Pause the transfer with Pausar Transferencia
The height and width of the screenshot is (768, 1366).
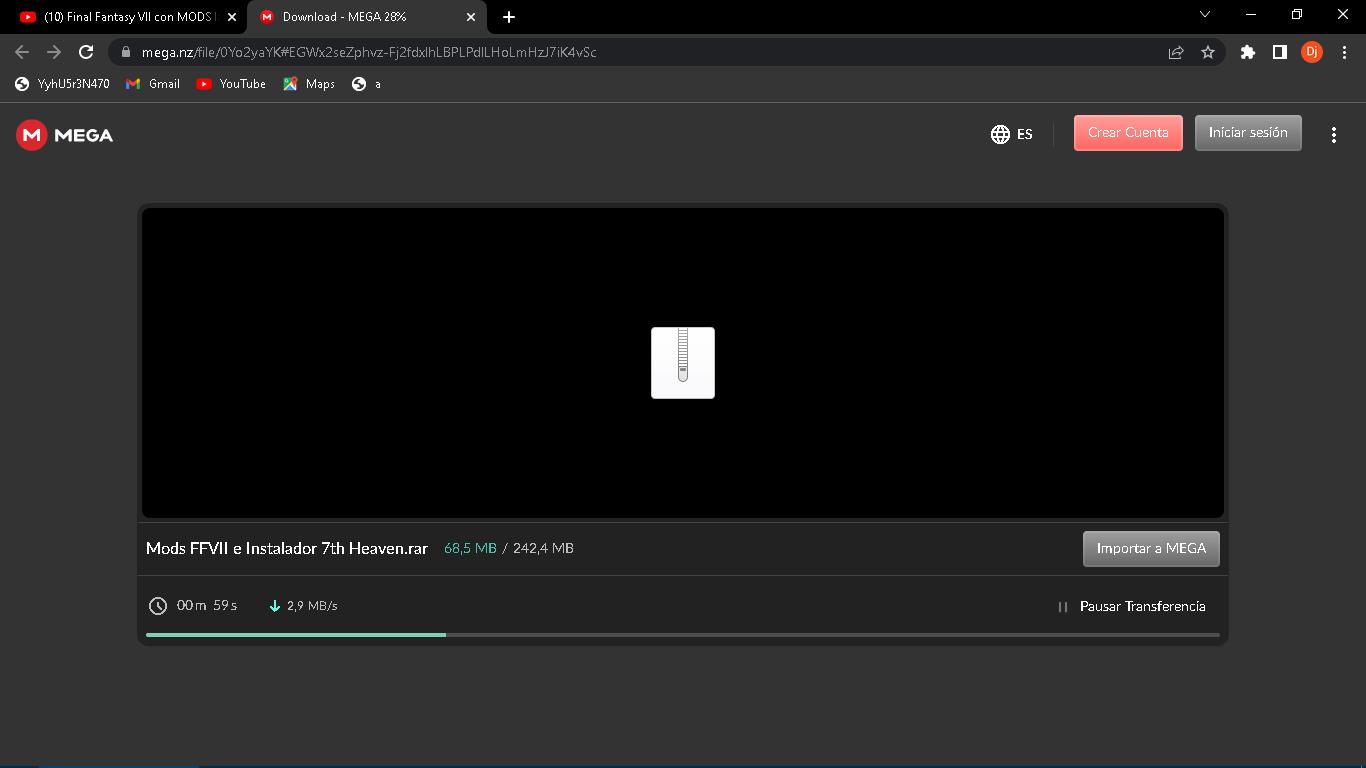pos(1131,606)
